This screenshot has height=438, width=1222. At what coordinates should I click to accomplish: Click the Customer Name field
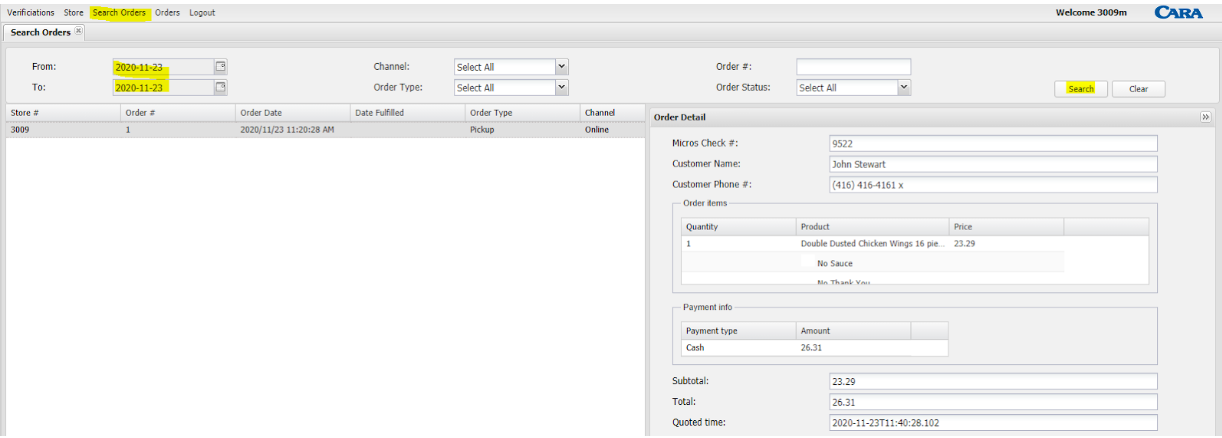[x=993, y=164]
